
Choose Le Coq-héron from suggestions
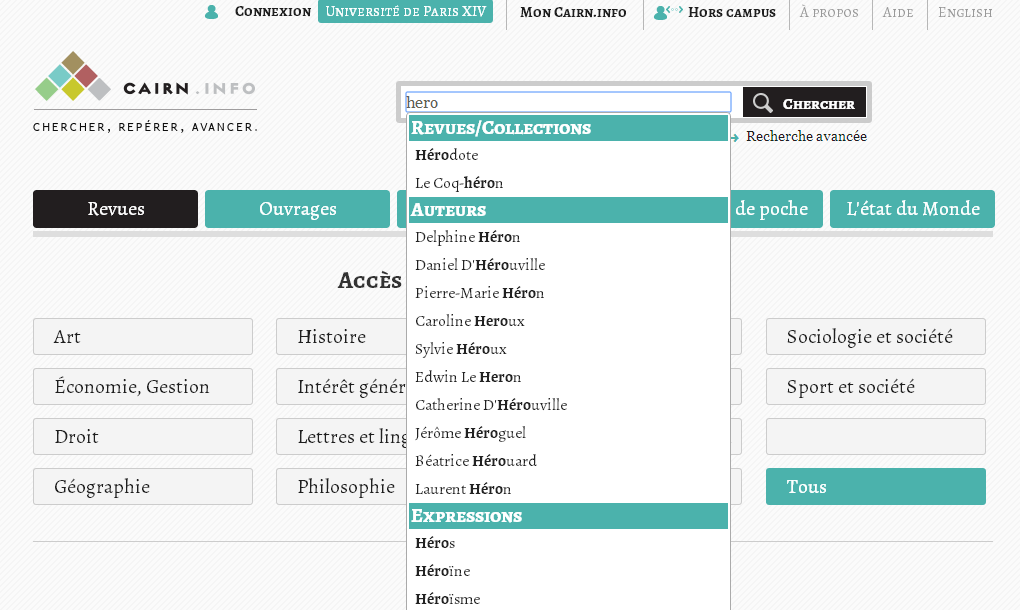click(x=568, y=183)
